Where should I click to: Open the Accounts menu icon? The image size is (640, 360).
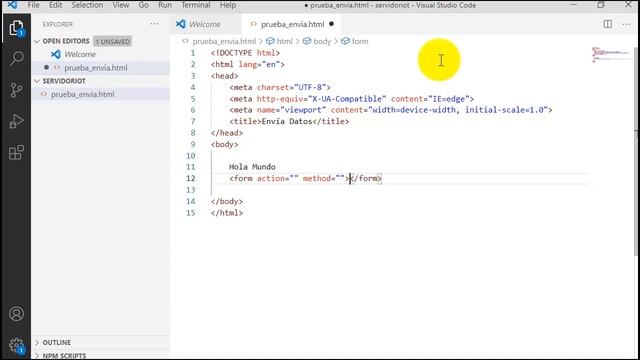[16, 314]
